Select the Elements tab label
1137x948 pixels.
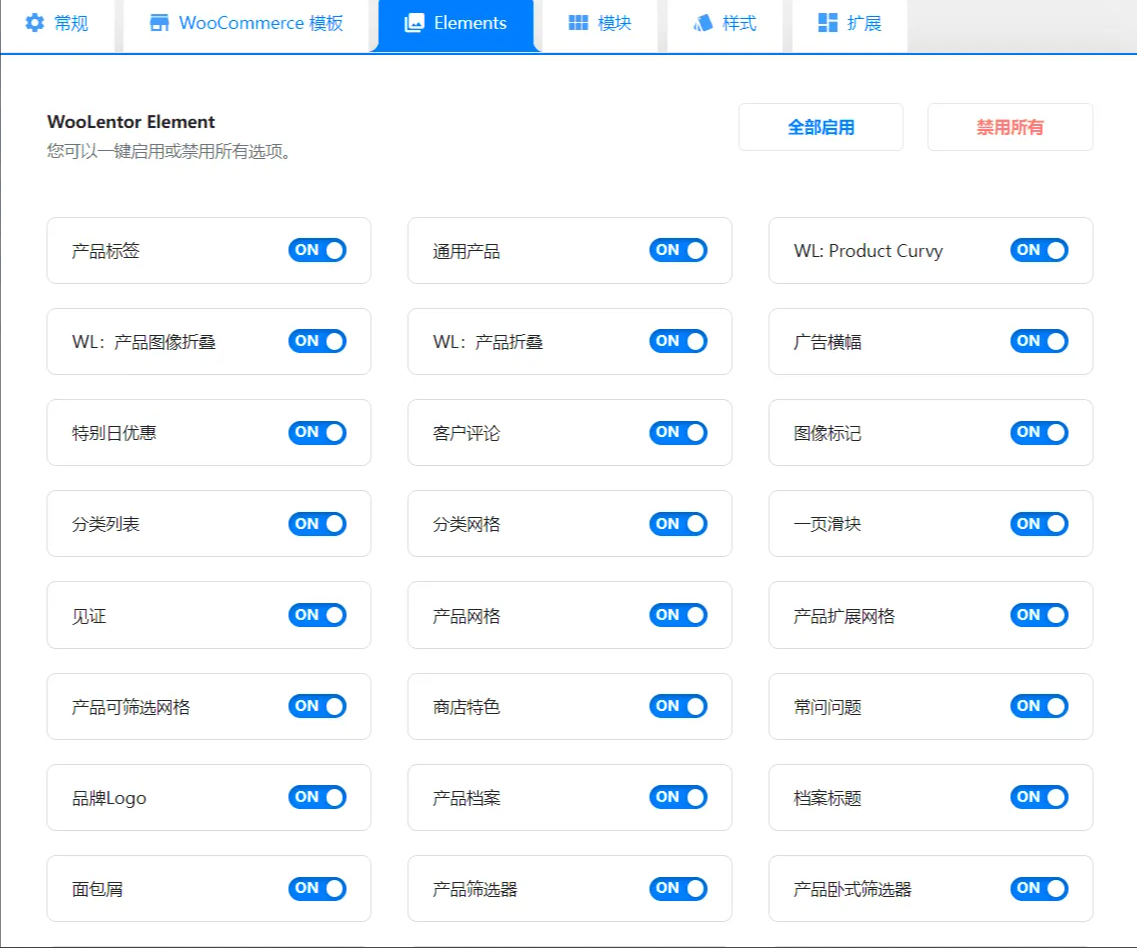click(x=470, y=23)
